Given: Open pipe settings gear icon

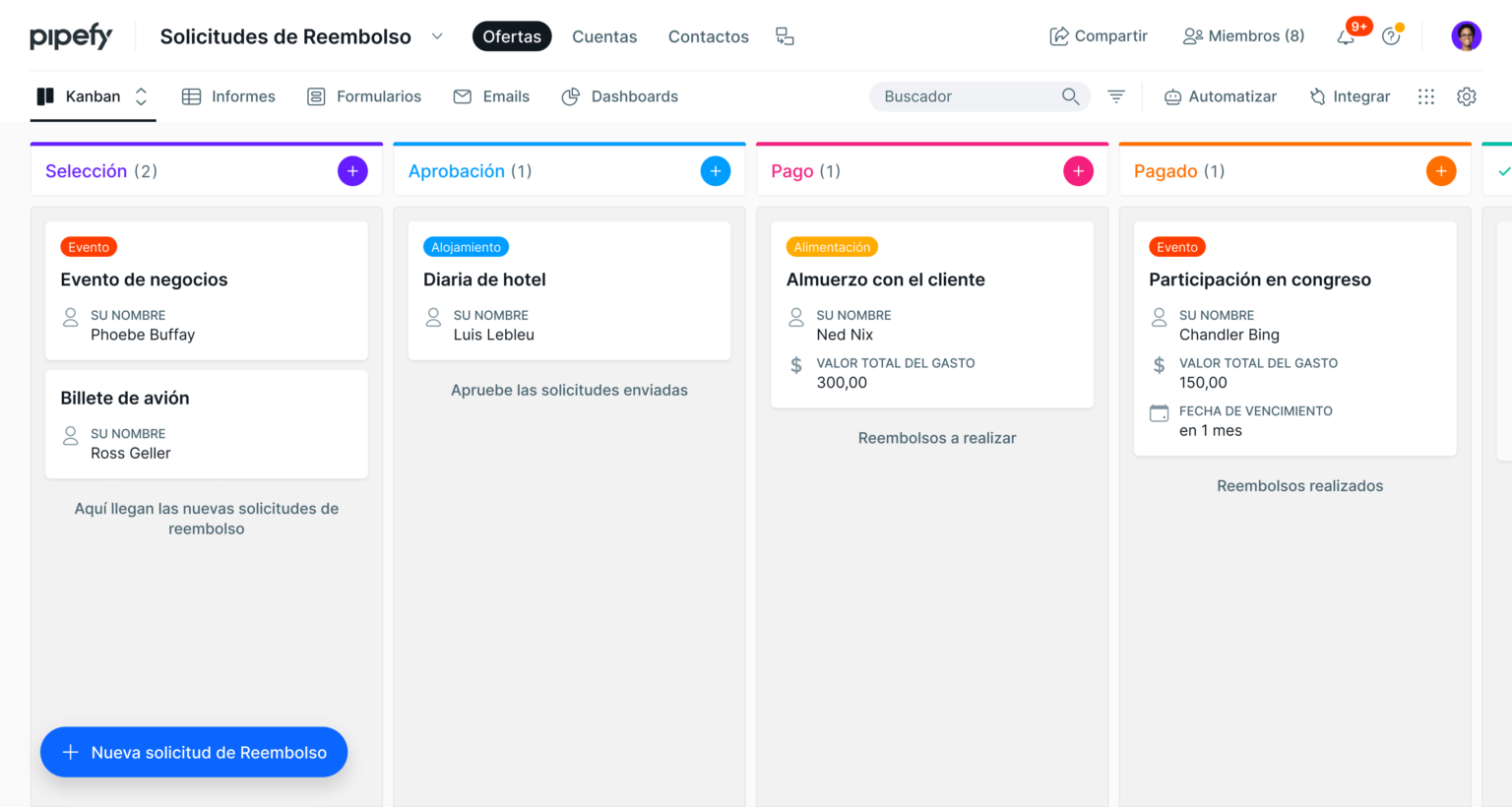Looking at the screenshot, I should [1467, 96].
